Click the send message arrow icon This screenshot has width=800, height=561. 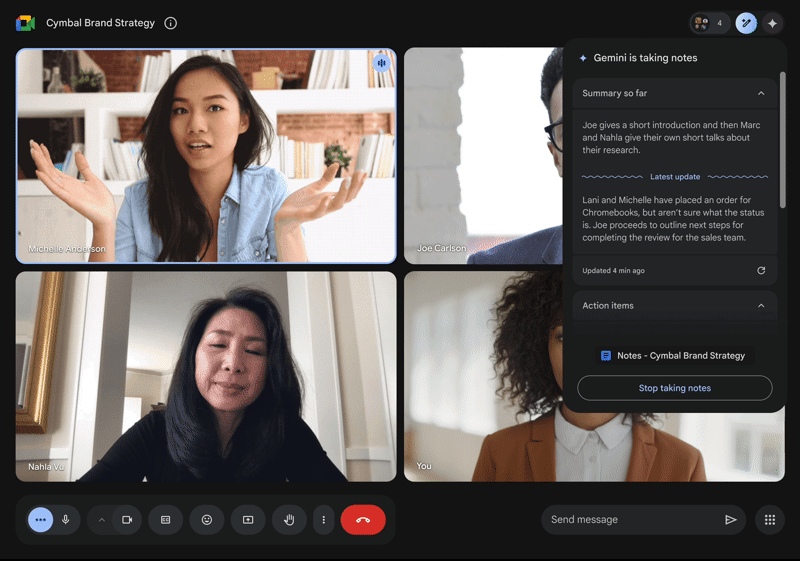click(x=731, y=520)
